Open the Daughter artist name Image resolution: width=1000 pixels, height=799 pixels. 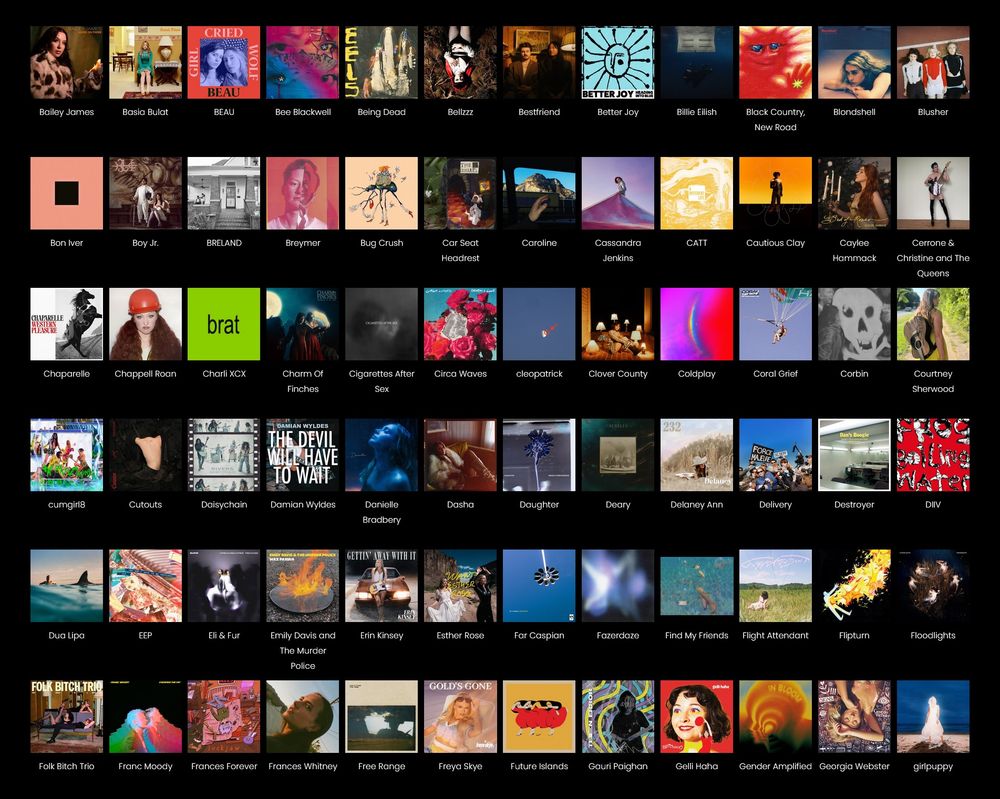click(x=539, y=504)
